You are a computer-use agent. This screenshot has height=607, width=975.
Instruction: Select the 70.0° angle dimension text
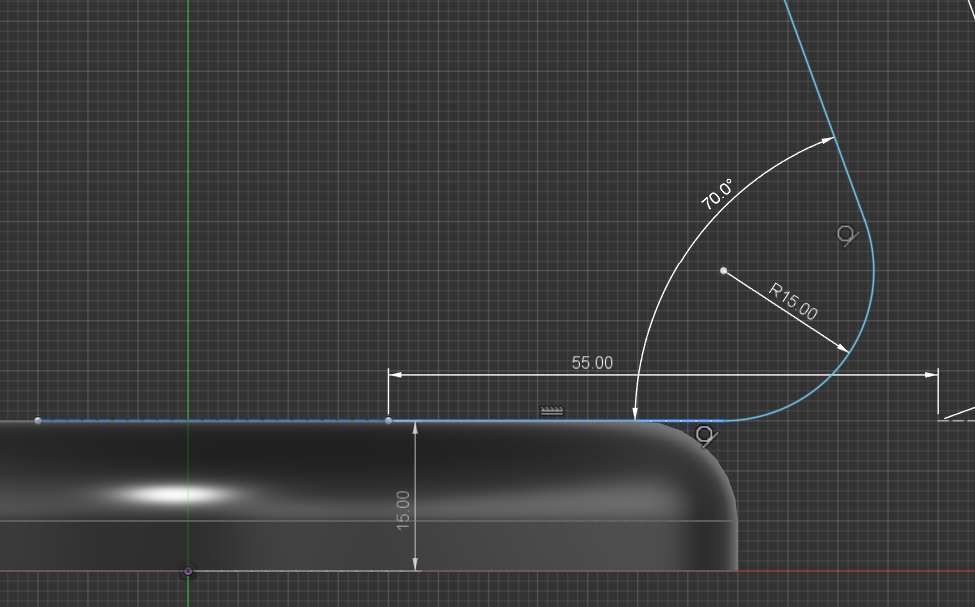coord(717,193)
